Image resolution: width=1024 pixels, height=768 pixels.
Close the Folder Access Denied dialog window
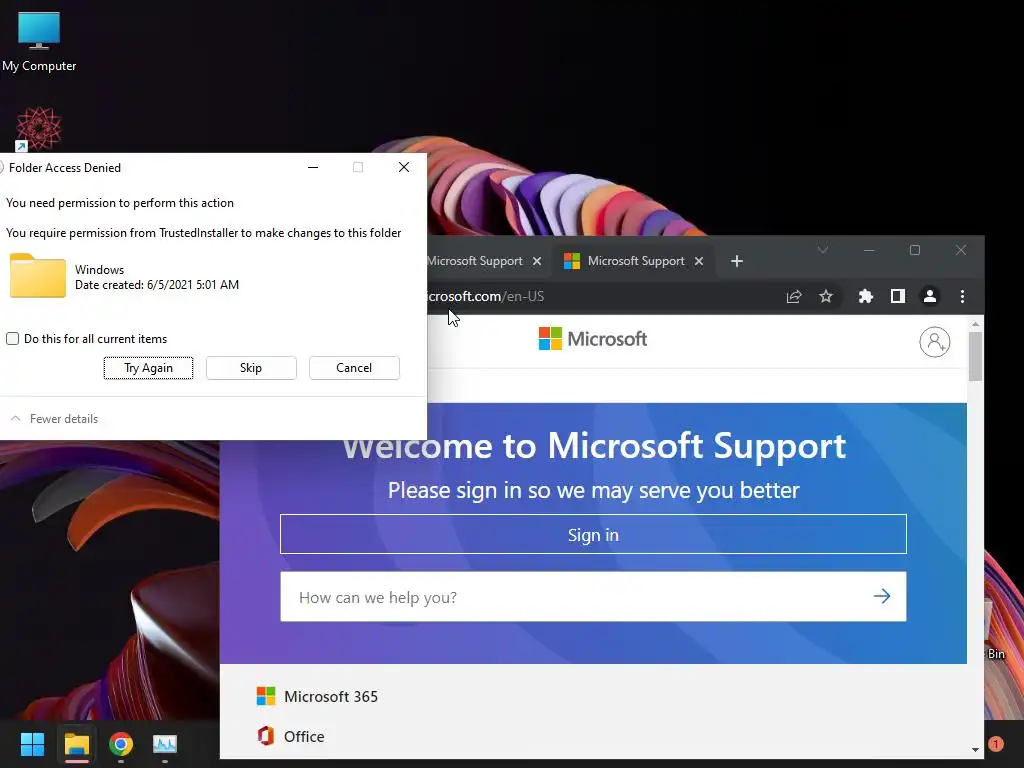[x=404, y=167]
